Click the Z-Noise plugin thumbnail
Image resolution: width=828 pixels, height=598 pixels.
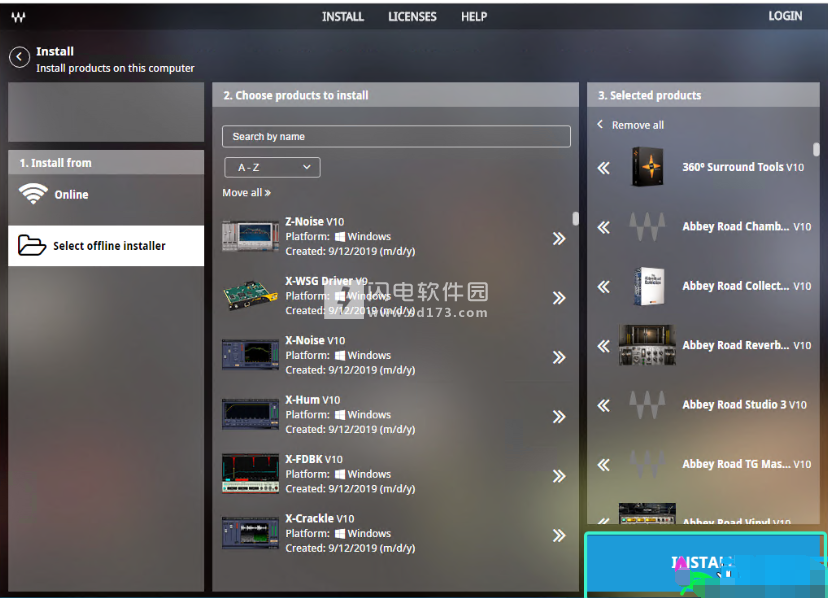tap(250, 236)
